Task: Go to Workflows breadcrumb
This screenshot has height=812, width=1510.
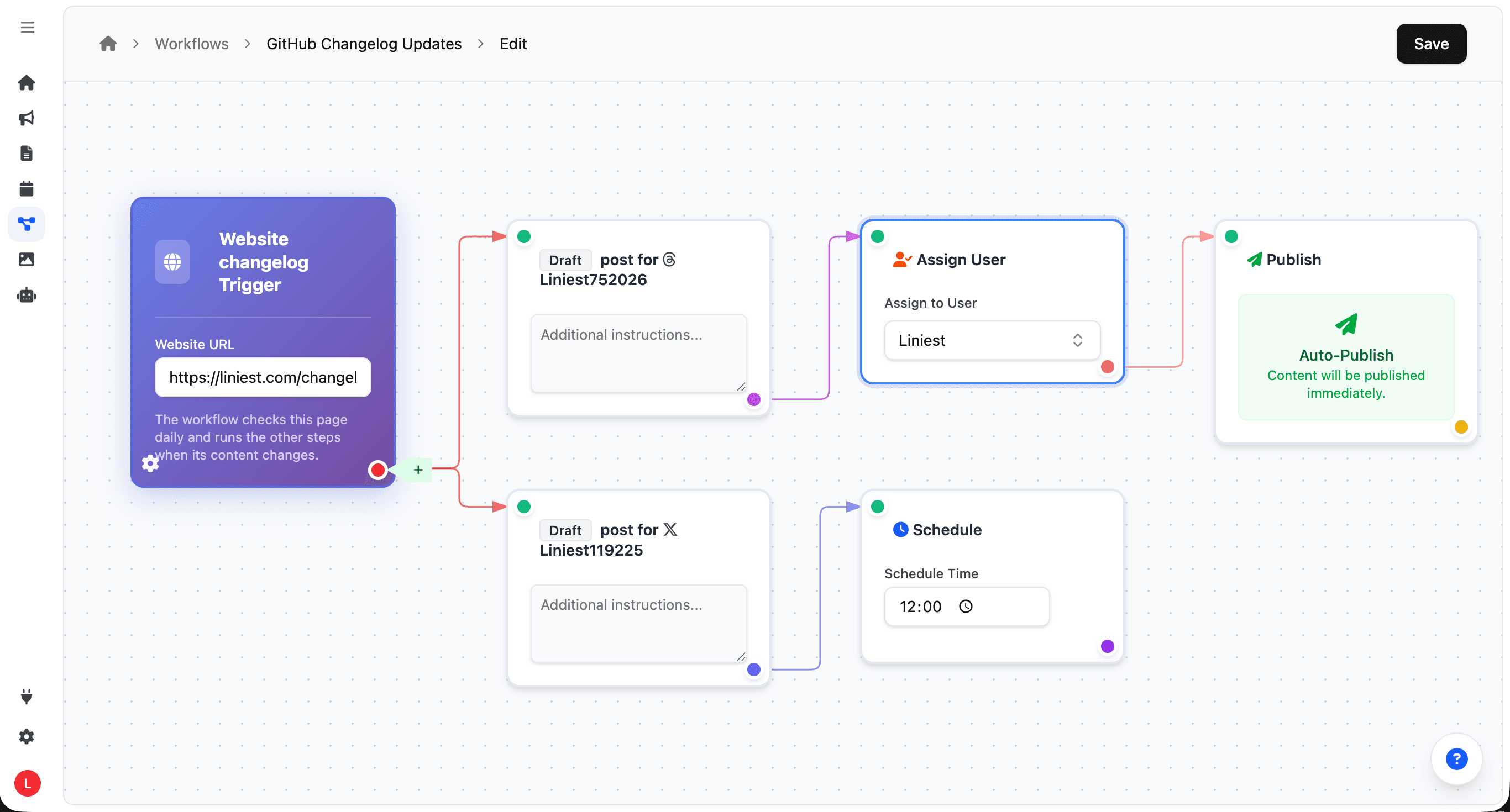Action: (191, 44)
